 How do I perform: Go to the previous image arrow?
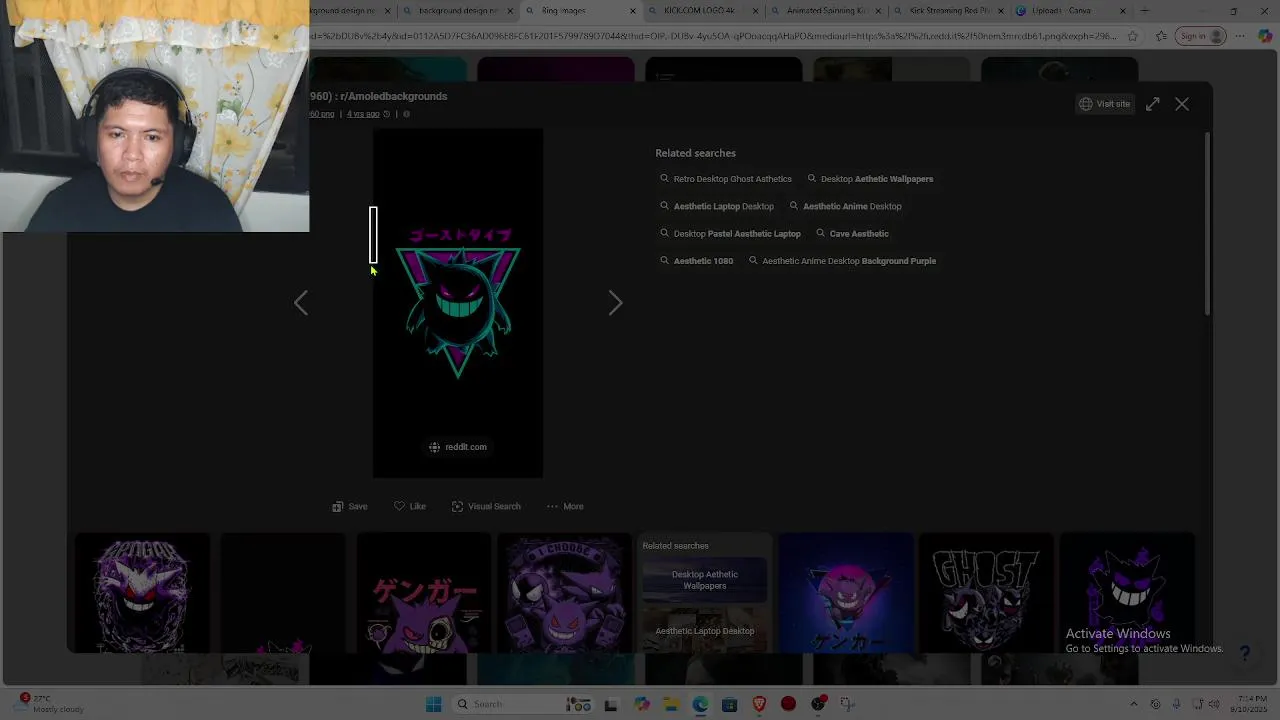point(301,303)
